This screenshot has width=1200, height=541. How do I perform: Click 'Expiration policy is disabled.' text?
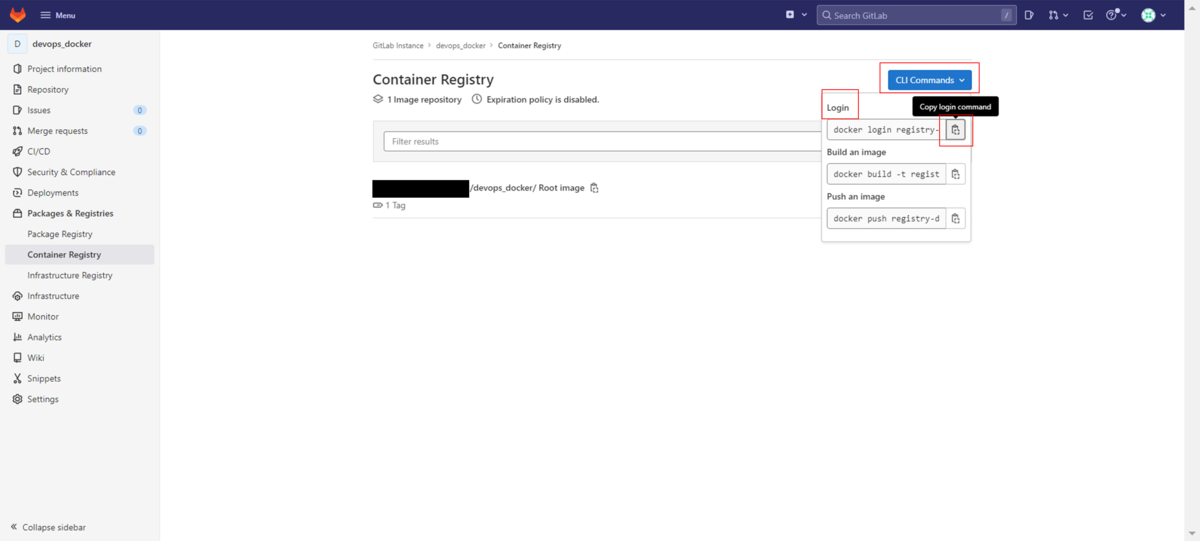pyautogui.click(x=542, y=100)
